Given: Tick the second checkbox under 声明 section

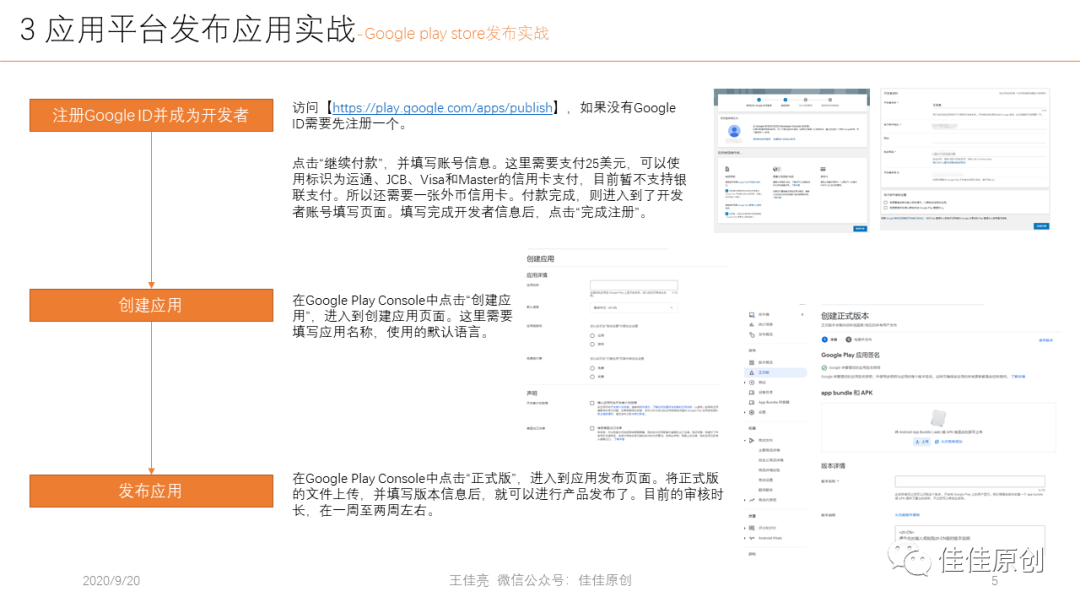Looking at the screenshot, I should pyautogui.click(x=592, y=428).
